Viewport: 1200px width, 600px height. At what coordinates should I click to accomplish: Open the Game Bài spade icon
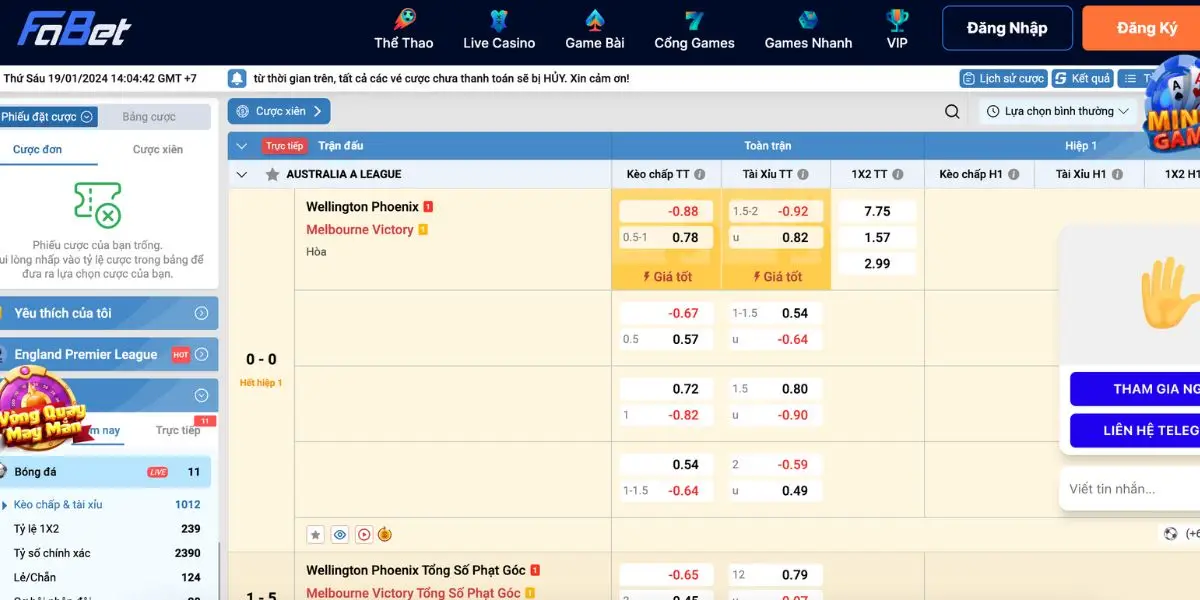(x=594, y=21)
